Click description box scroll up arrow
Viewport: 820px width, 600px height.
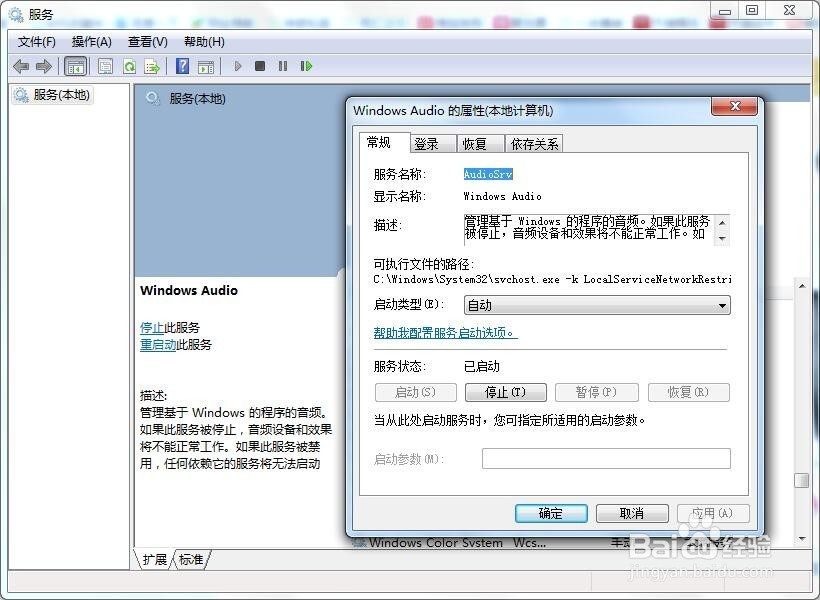pyautogui.click(x=722, y=223)
